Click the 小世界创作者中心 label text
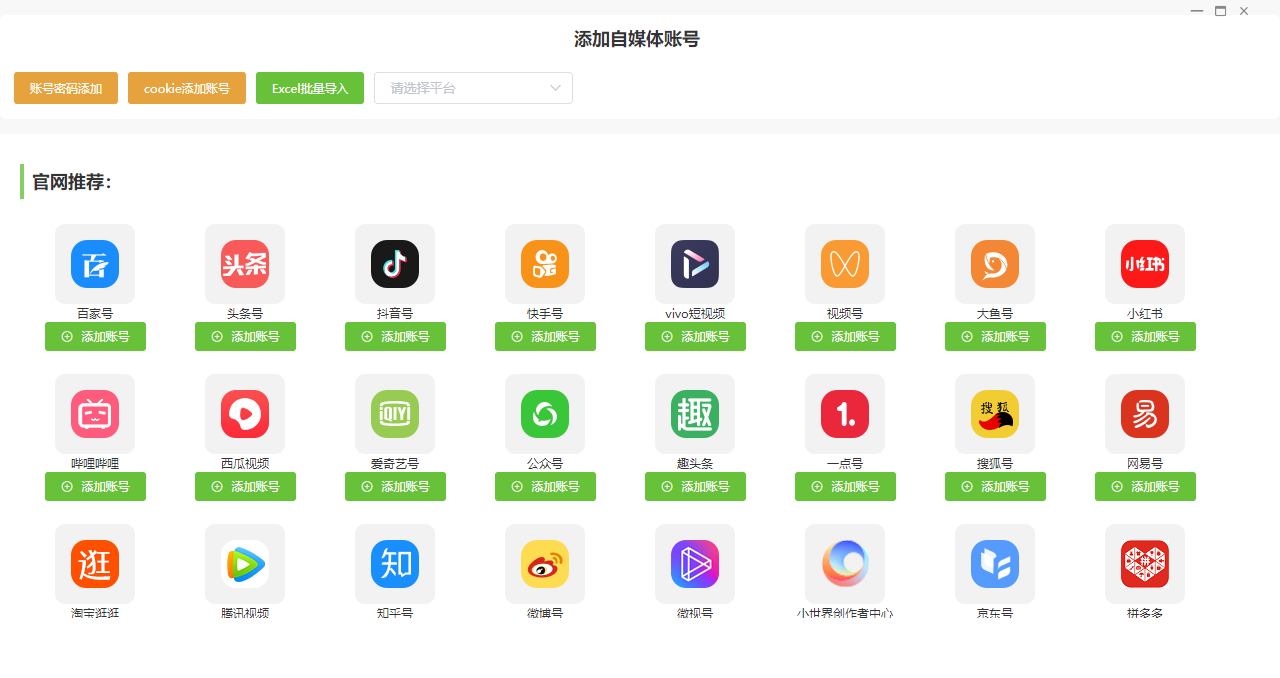 point(845,613)
